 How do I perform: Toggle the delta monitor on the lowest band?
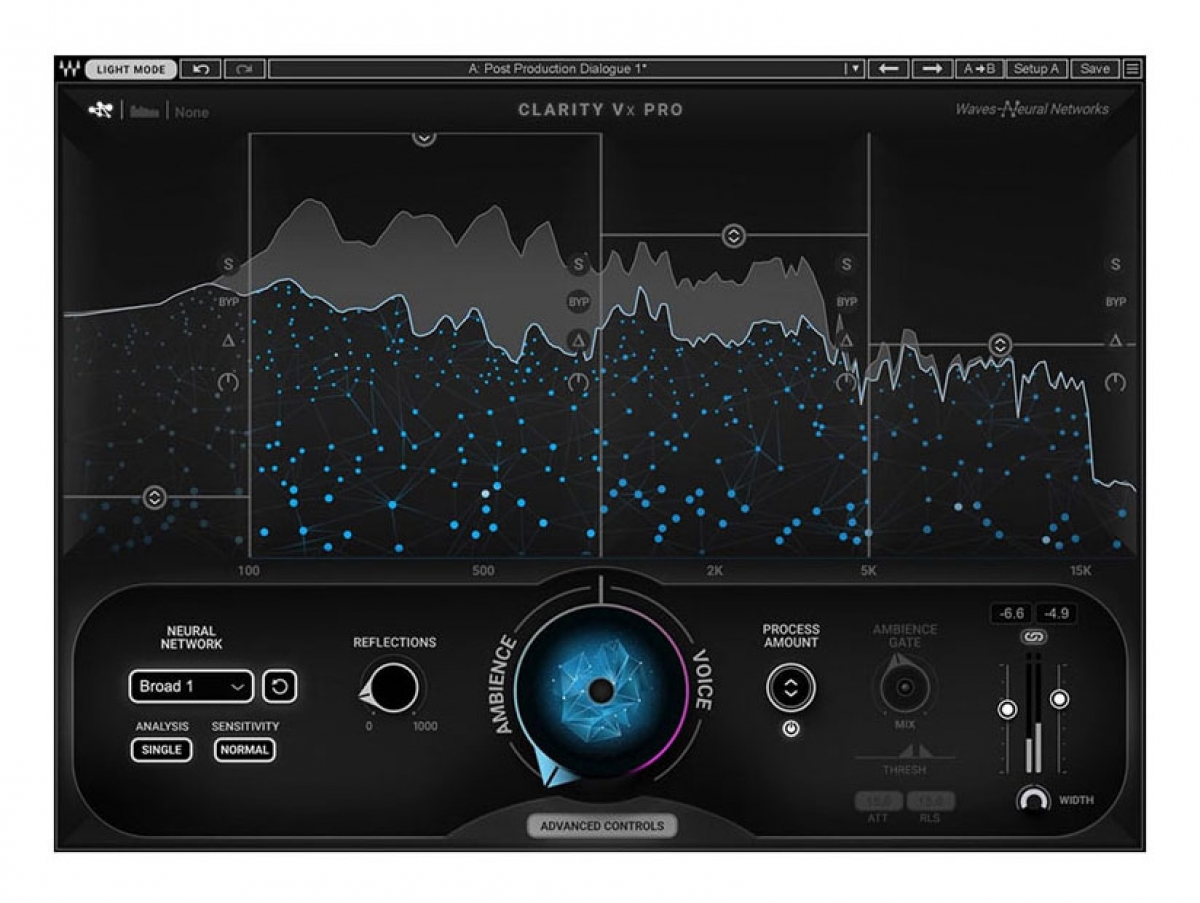pyautogui.click(x=228, y=341)
